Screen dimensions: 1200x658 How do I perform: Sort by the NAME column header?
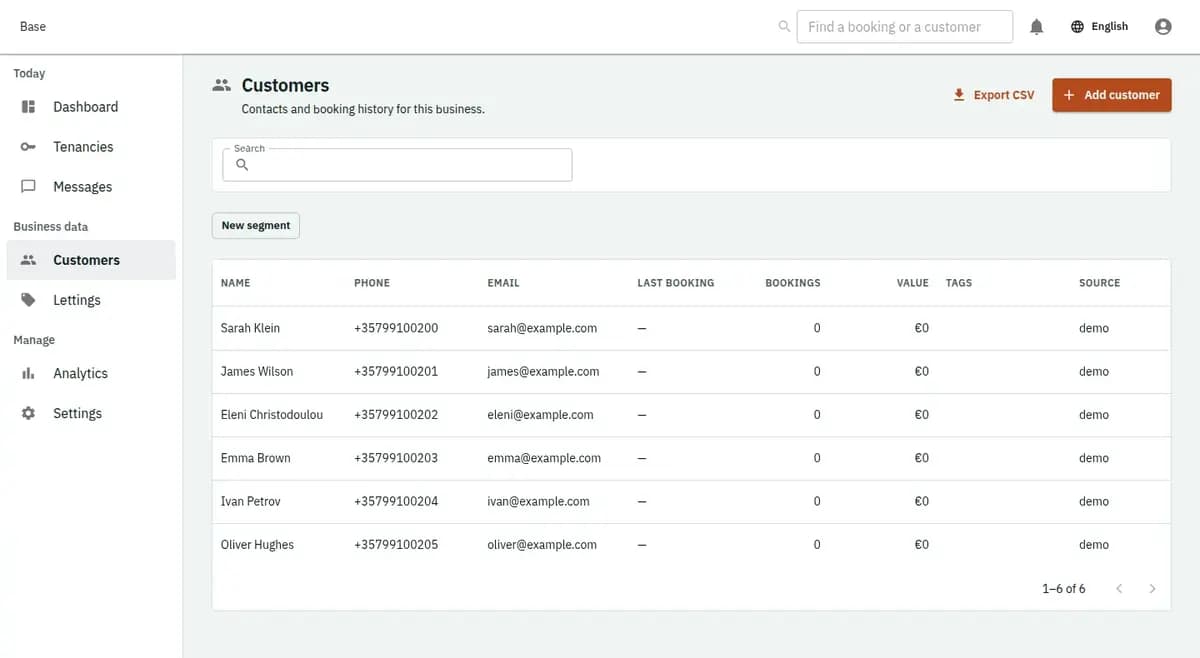click(x=235, y=283)
